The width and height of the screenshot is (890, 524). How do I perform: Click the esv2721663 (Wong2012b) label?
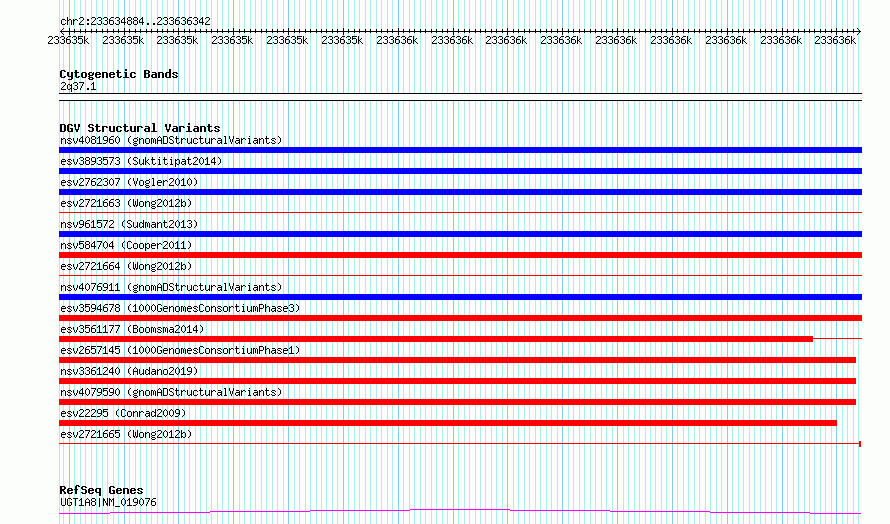[x=126, y=203]
